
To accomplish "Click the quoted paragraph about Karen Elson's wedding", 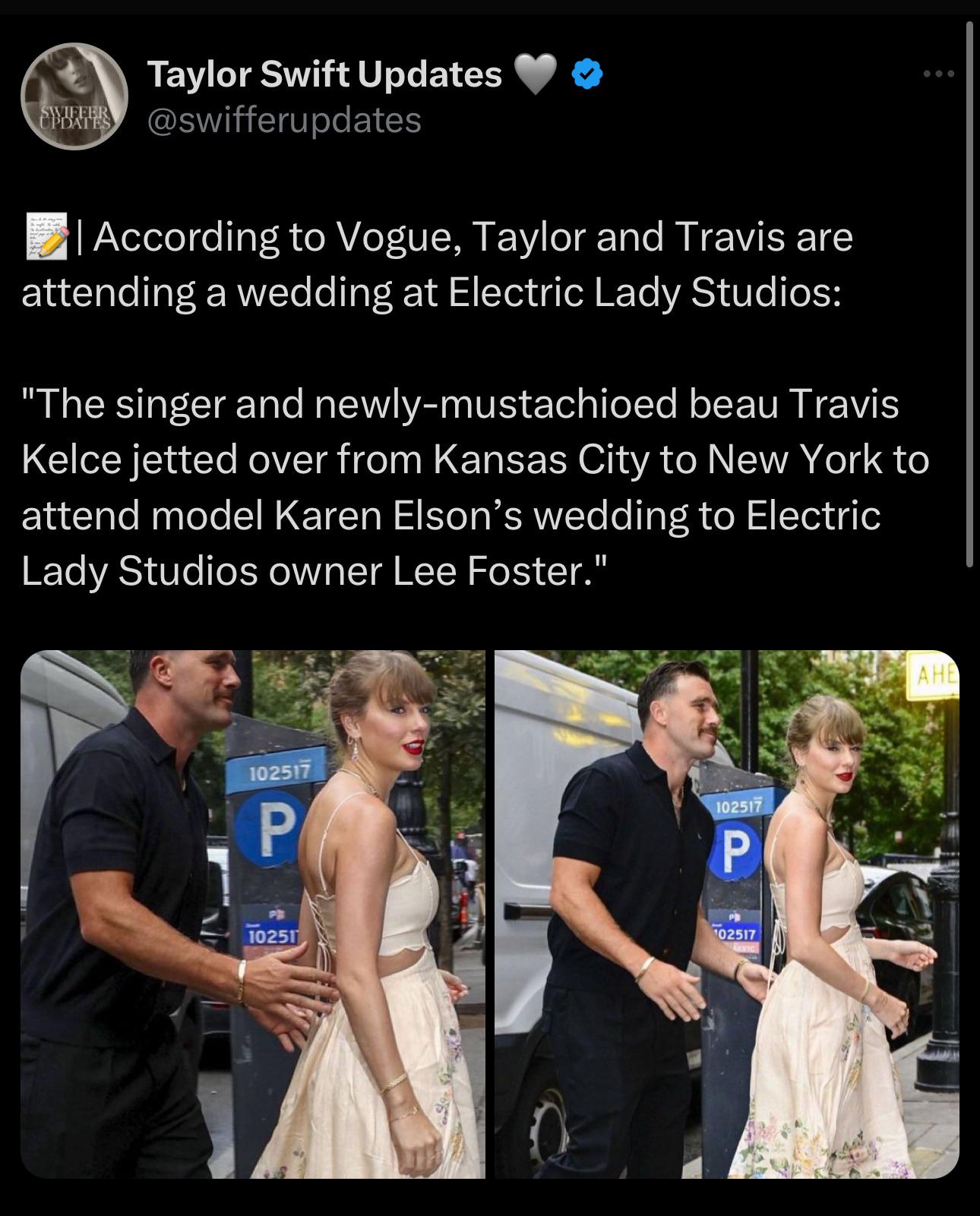I will [x=476, y=487].
